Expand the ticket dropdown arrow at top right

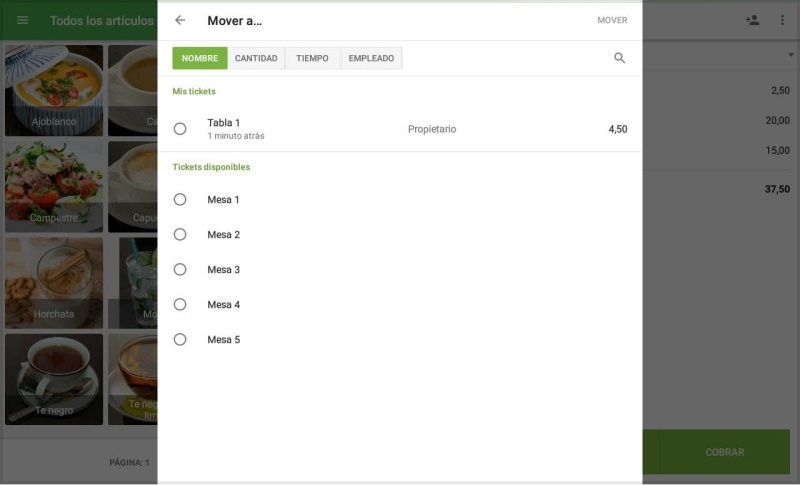pos(791,55)
